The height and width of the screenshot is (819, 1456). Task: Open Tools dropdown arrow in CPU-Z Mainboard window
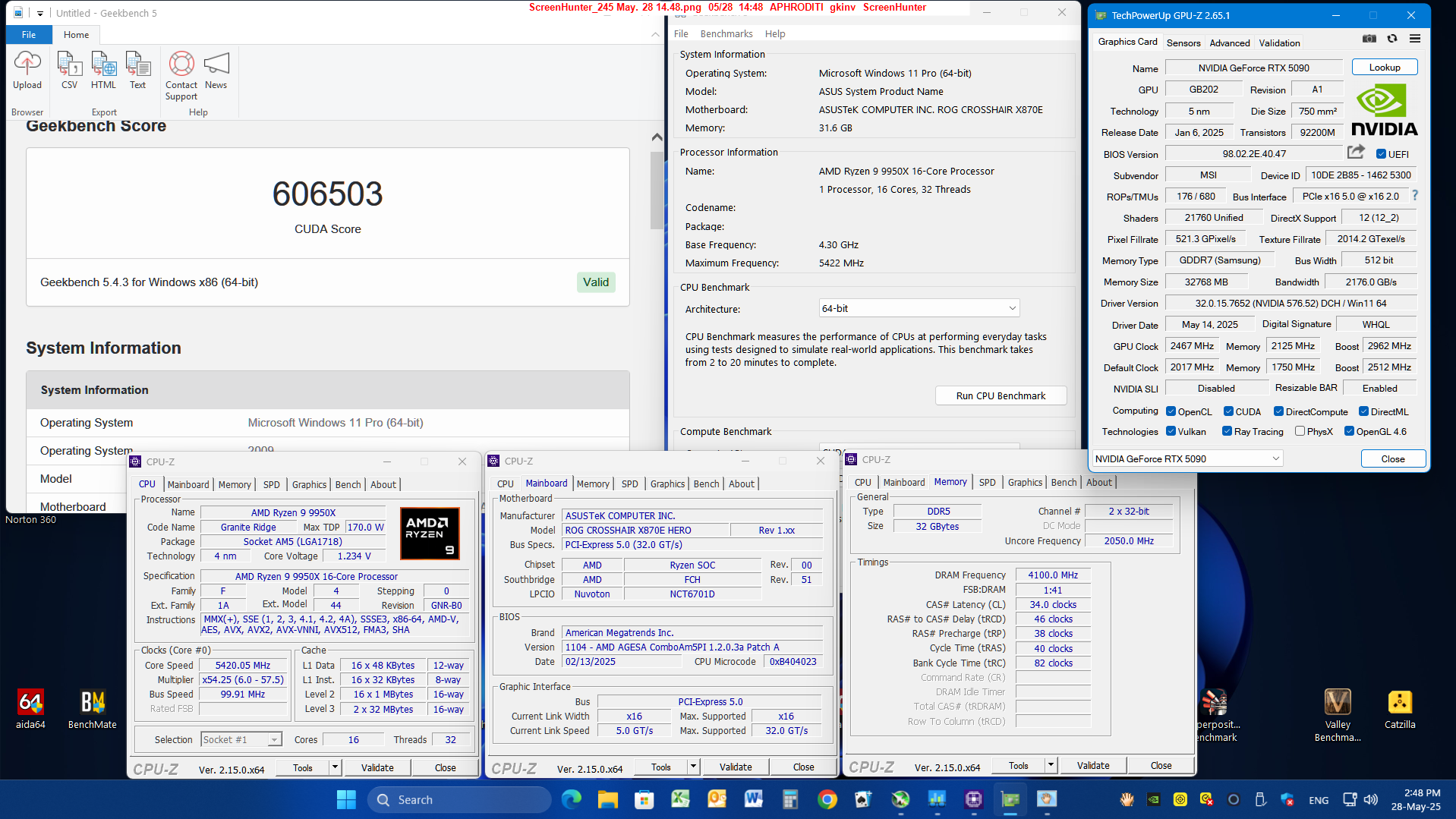(693, 767)
